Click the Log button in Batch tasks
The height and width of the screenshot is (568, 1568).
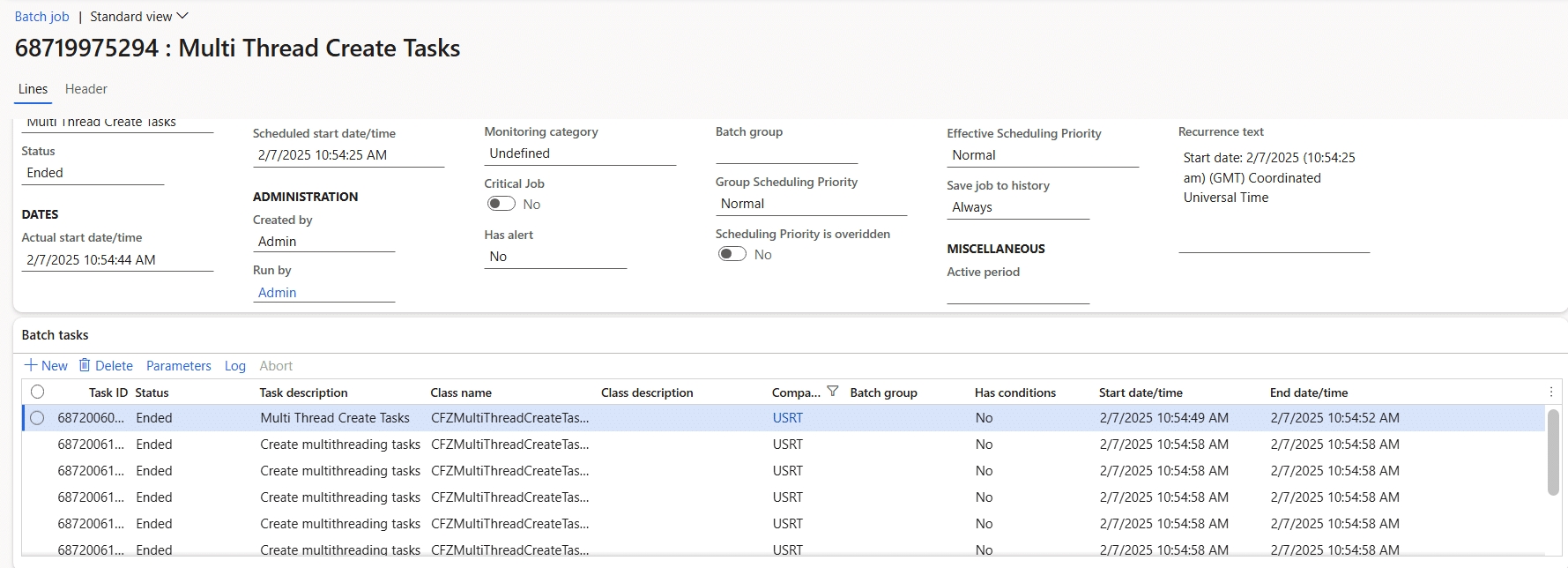click(x=234, y=366)
